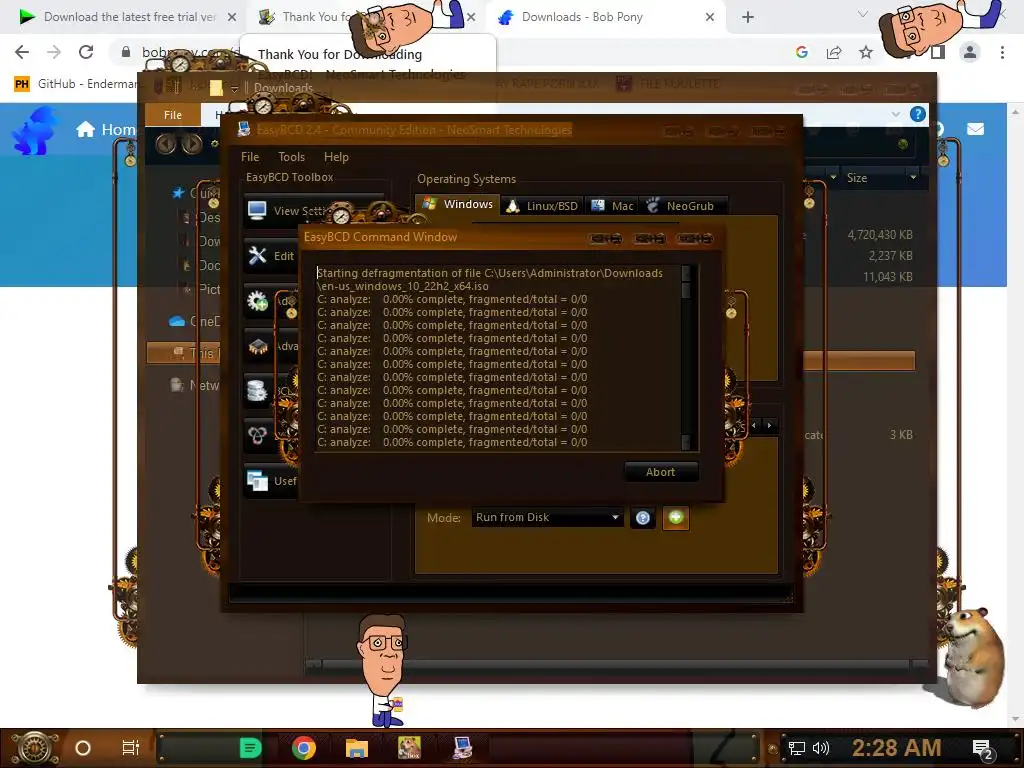Click the Useful Utilities windows icon
The height and width of the screenshot is (768, 1024).
pyautogui.click(x=257, y=481)
